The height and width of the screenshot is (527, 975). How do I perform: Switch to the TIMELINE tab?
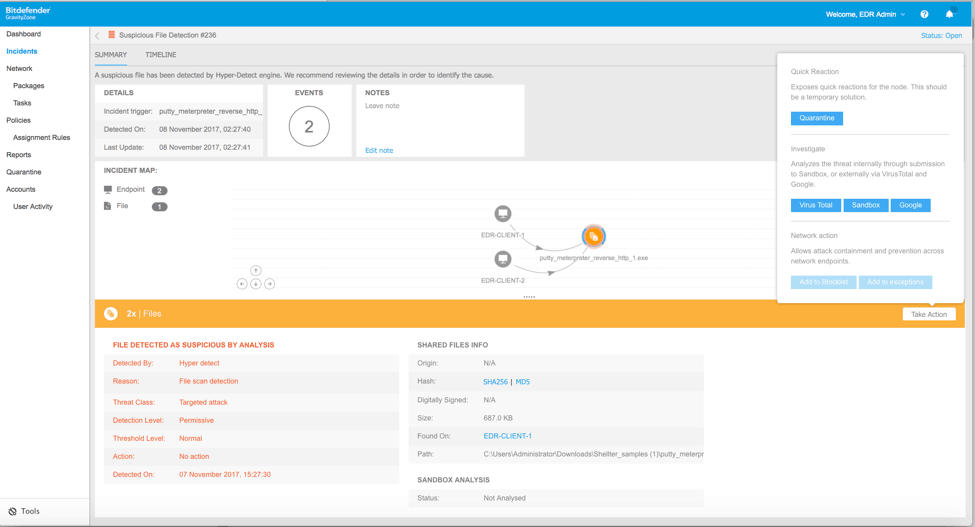point(160,55)
